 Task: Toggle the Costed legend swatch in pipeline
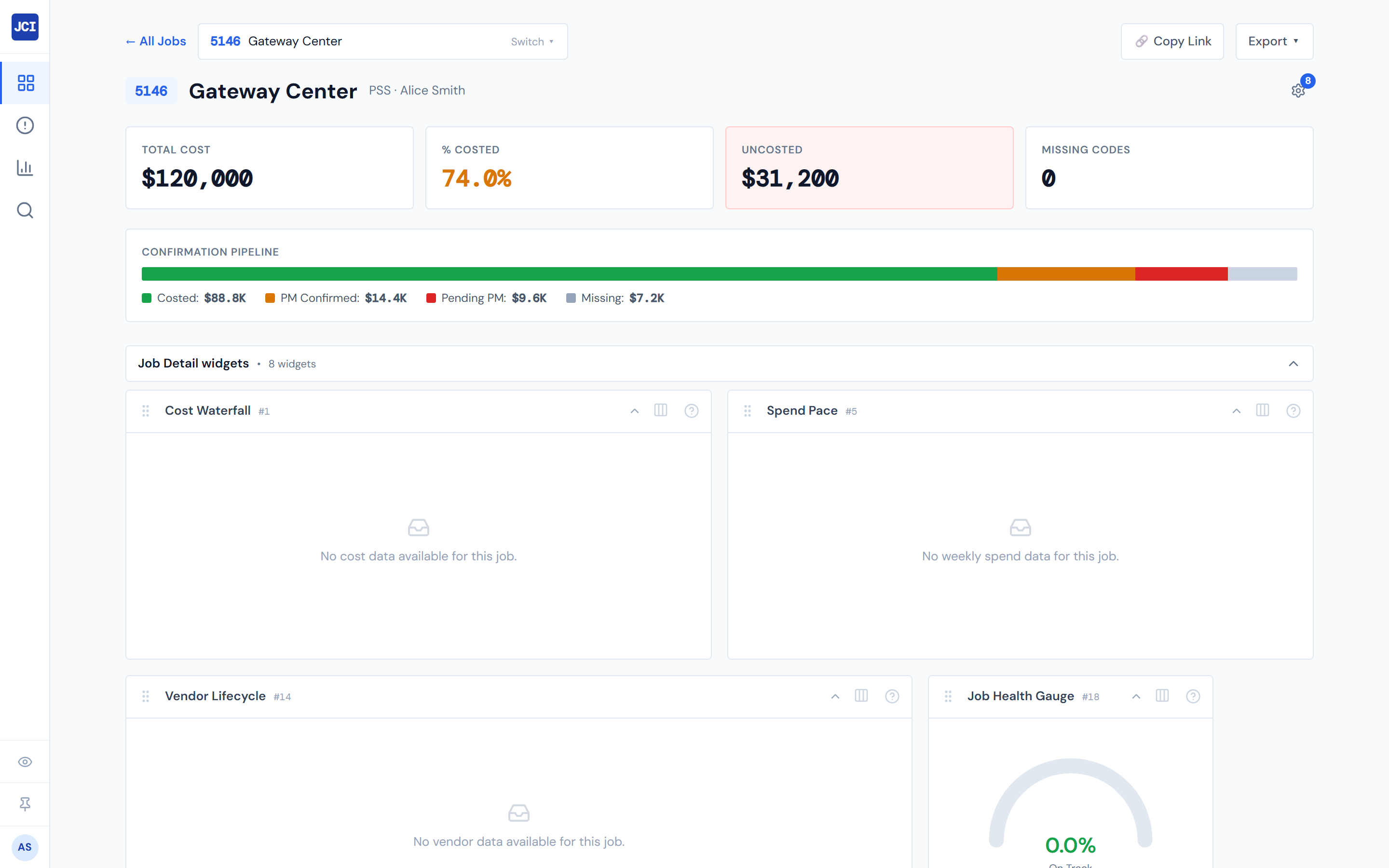tap(146, 298)
